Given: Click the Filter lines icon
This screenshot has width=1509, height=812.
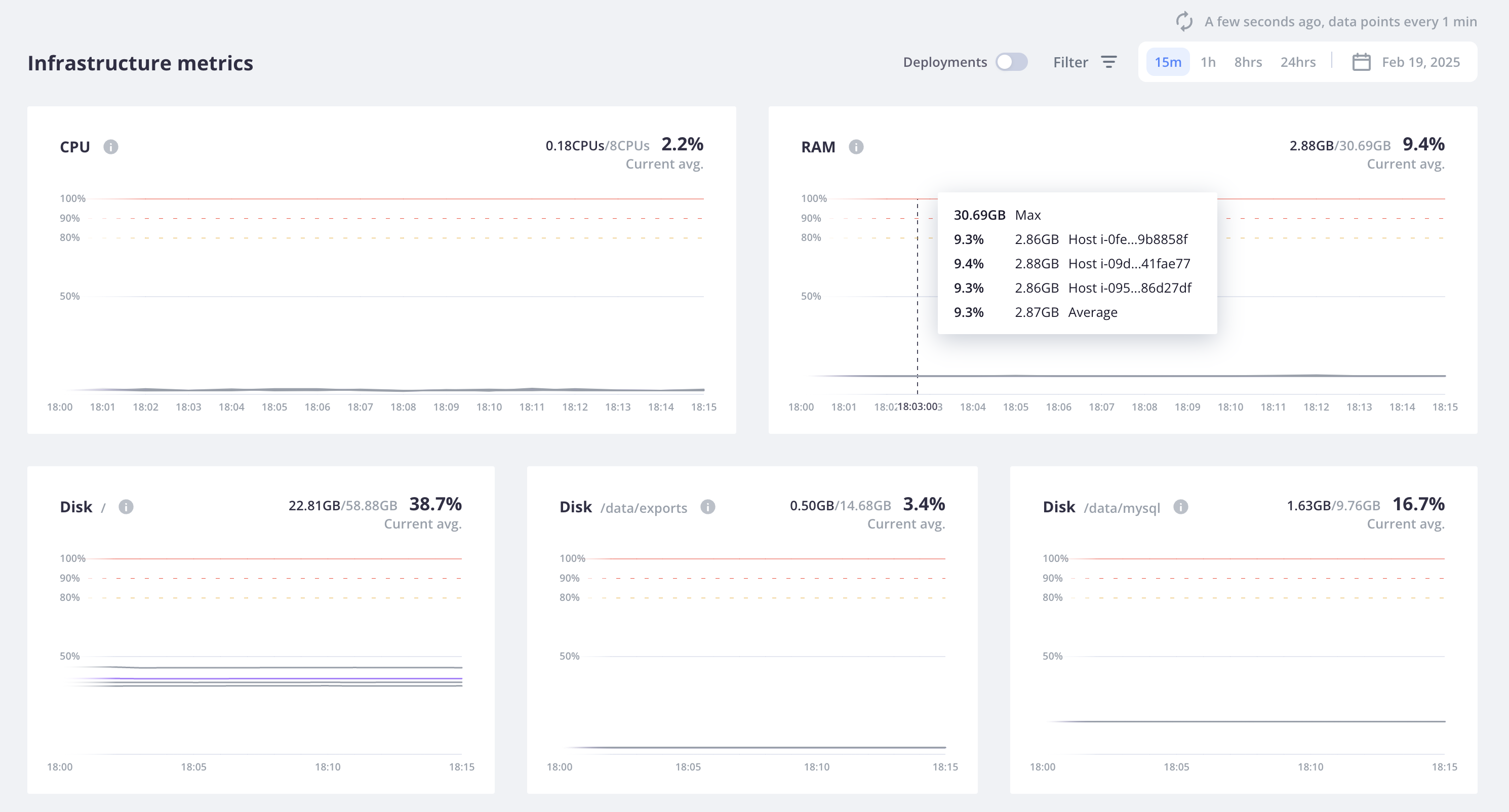Looking at the screenshot, I should coord(1109,62).
